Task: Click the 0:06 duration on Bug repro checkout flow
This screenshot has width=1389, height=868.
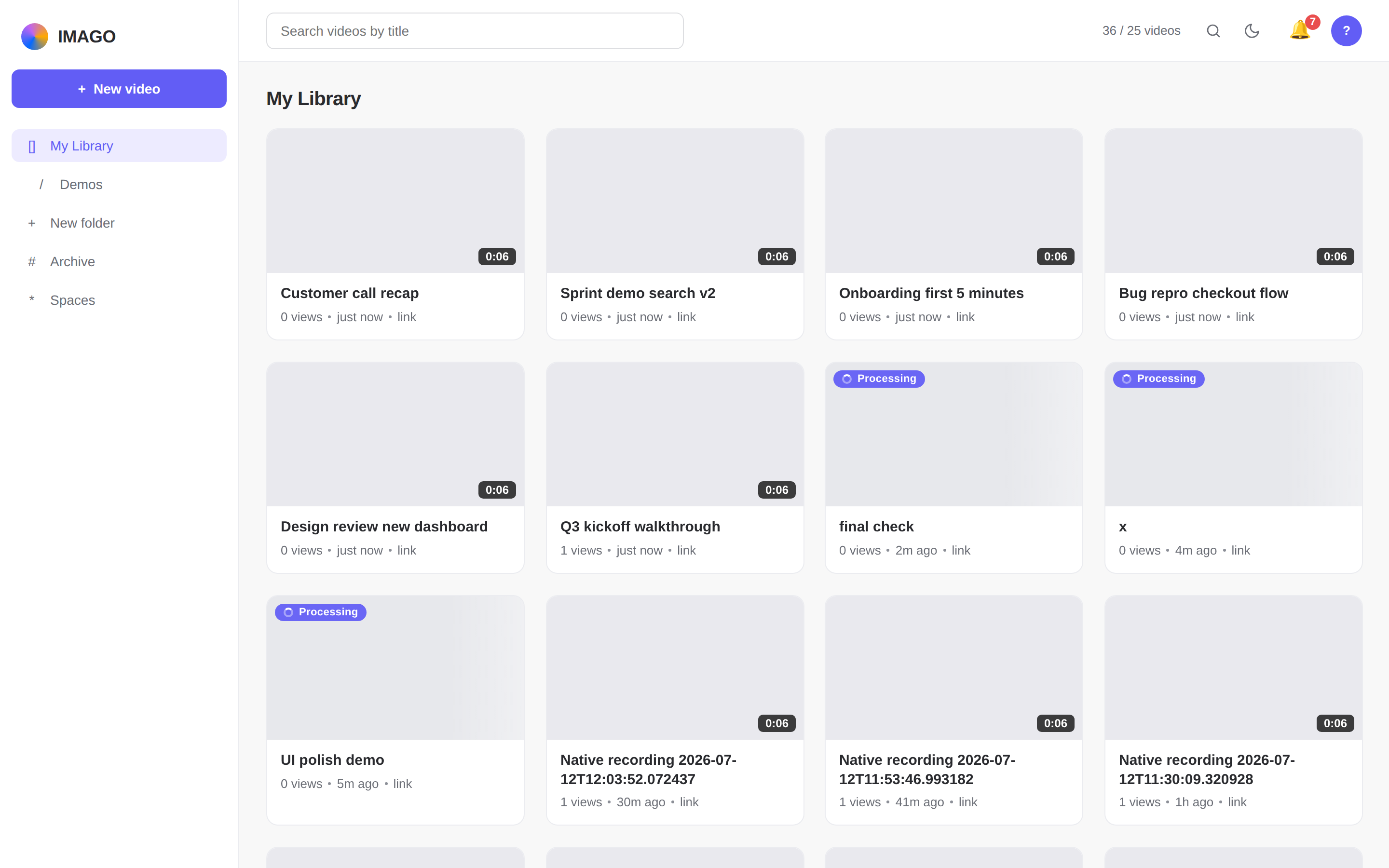Action: pyautogui.click(x=1335, y=257)
